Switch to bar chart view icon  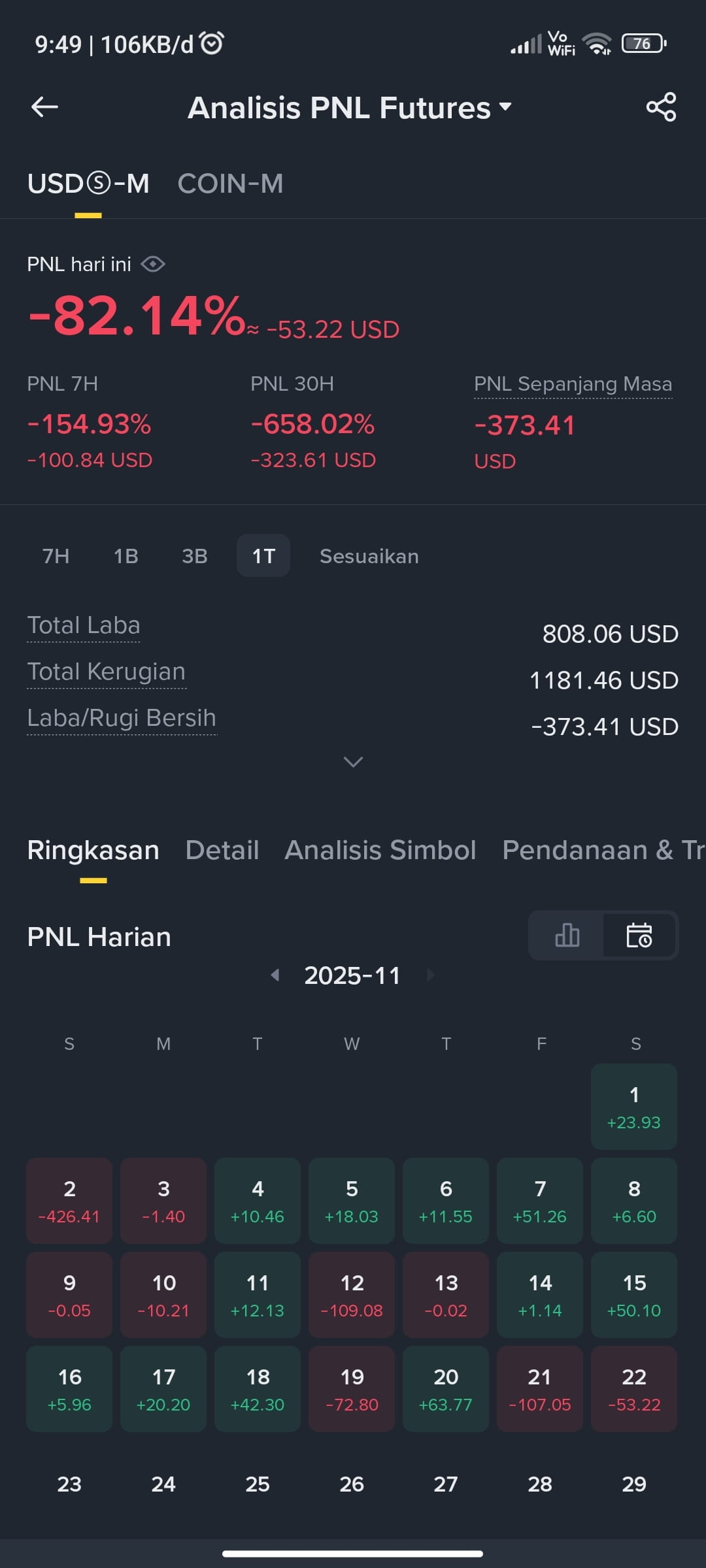point(567,935)
